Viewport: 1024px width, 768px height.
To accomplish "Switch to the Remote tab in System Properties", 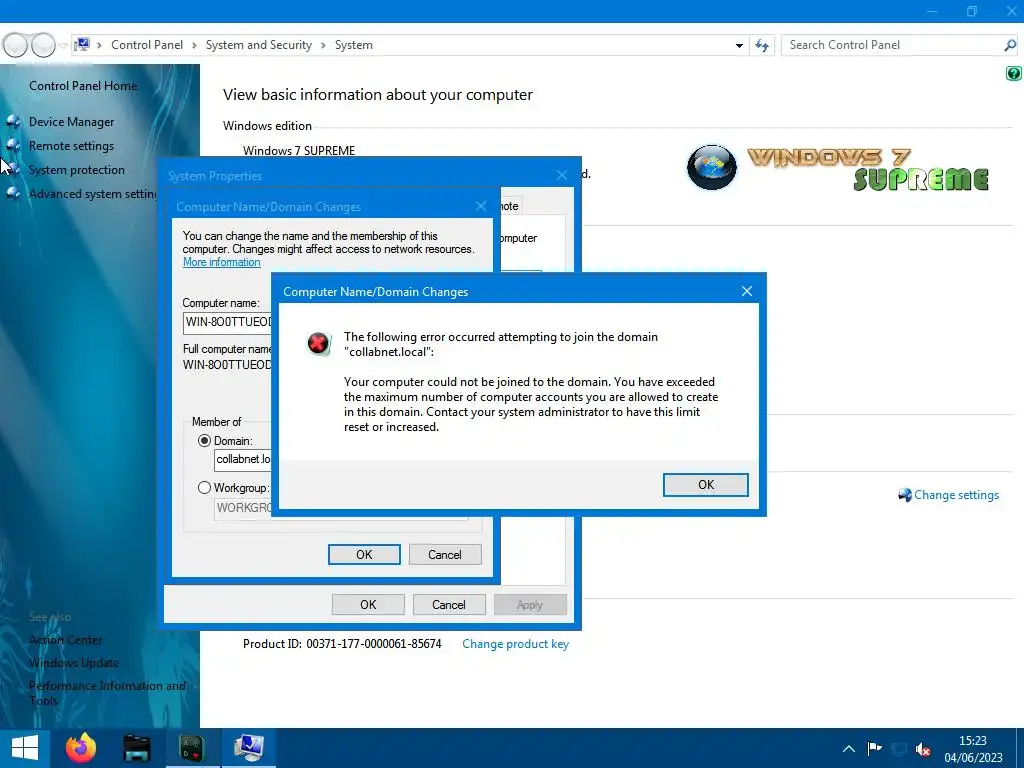I will click(511, 206).
